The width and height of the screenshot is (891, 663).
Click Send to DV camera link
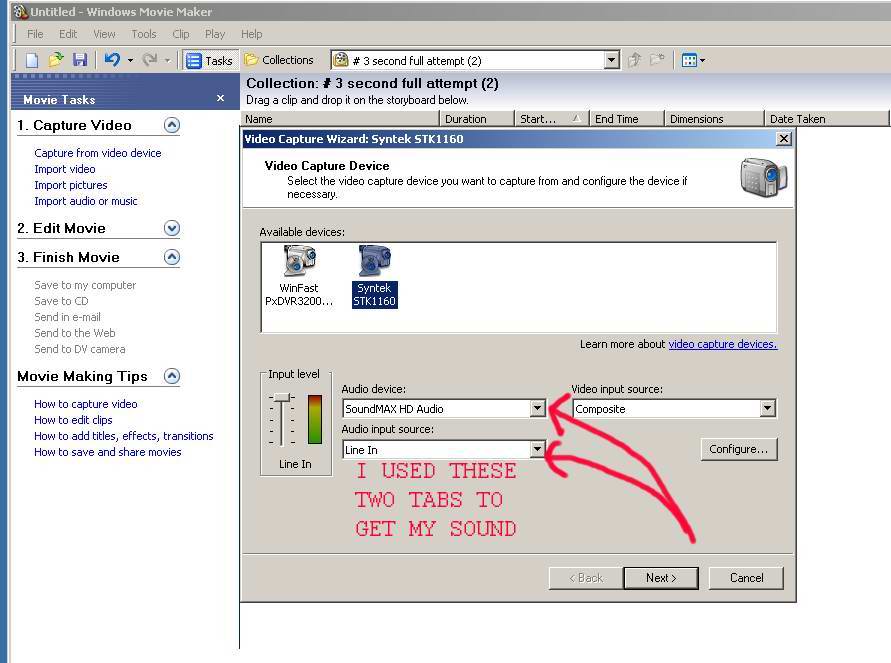[x=80, y=349]
